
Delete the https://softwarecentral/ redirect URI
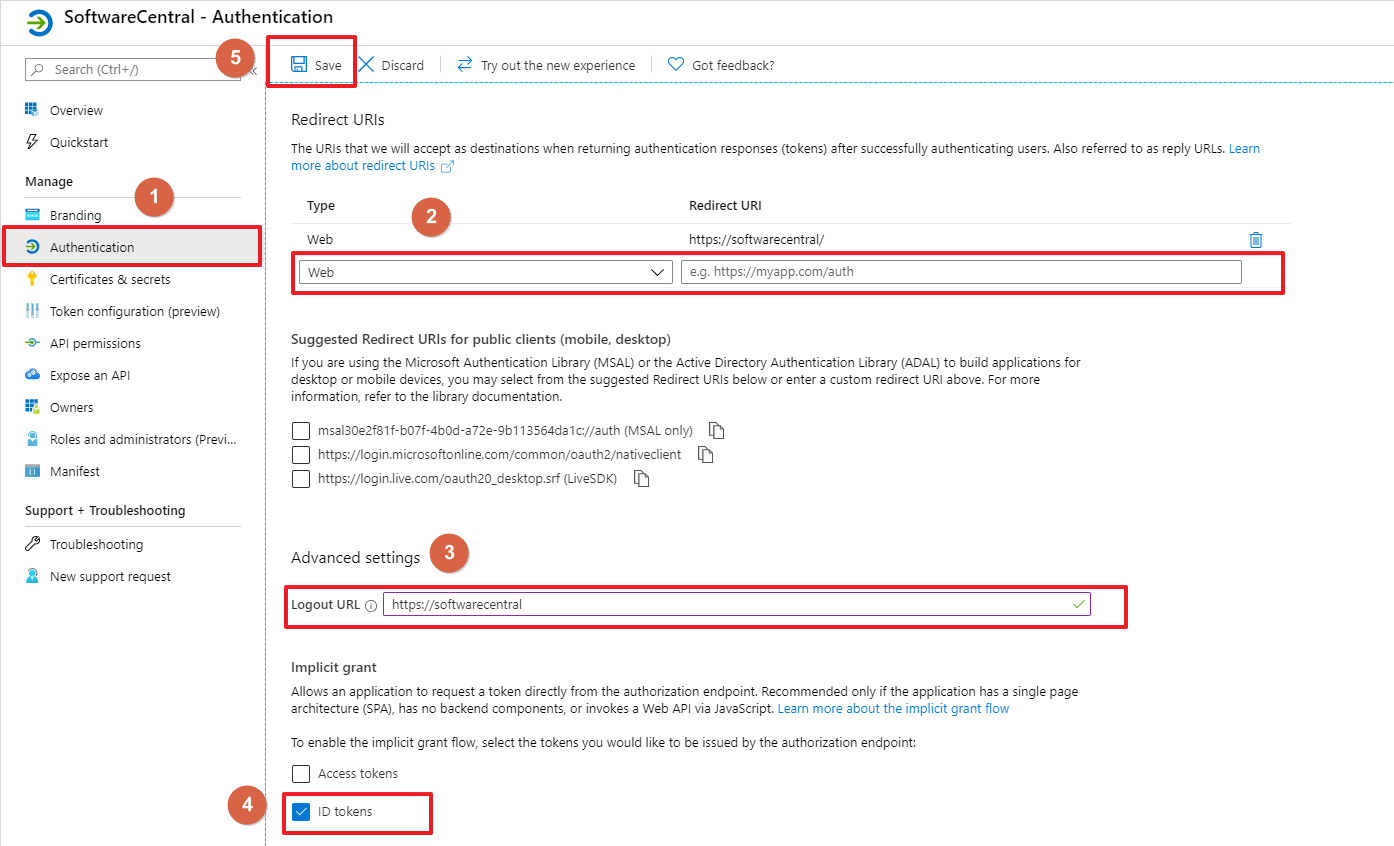click(x=1256, y=240)
